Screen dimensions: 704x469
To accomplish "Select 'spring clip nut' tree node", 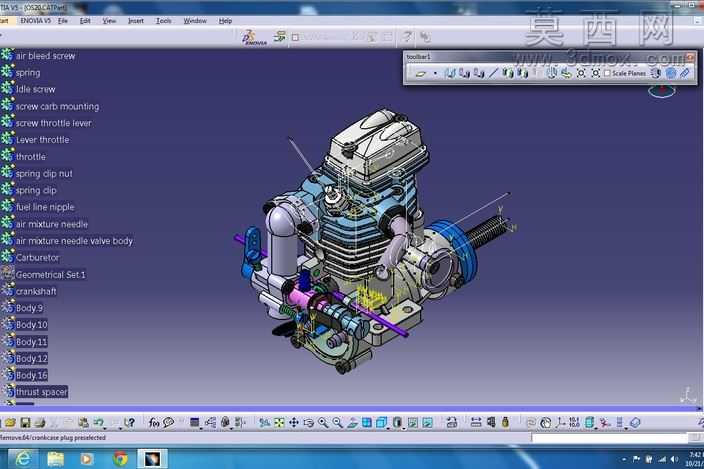I will pyautogui.click(x=44, y=174).
